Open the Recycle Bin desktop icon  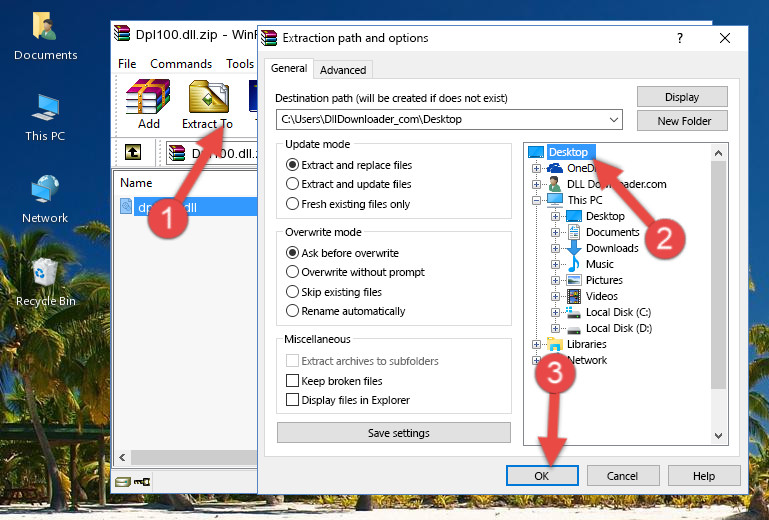click(45, 283)
